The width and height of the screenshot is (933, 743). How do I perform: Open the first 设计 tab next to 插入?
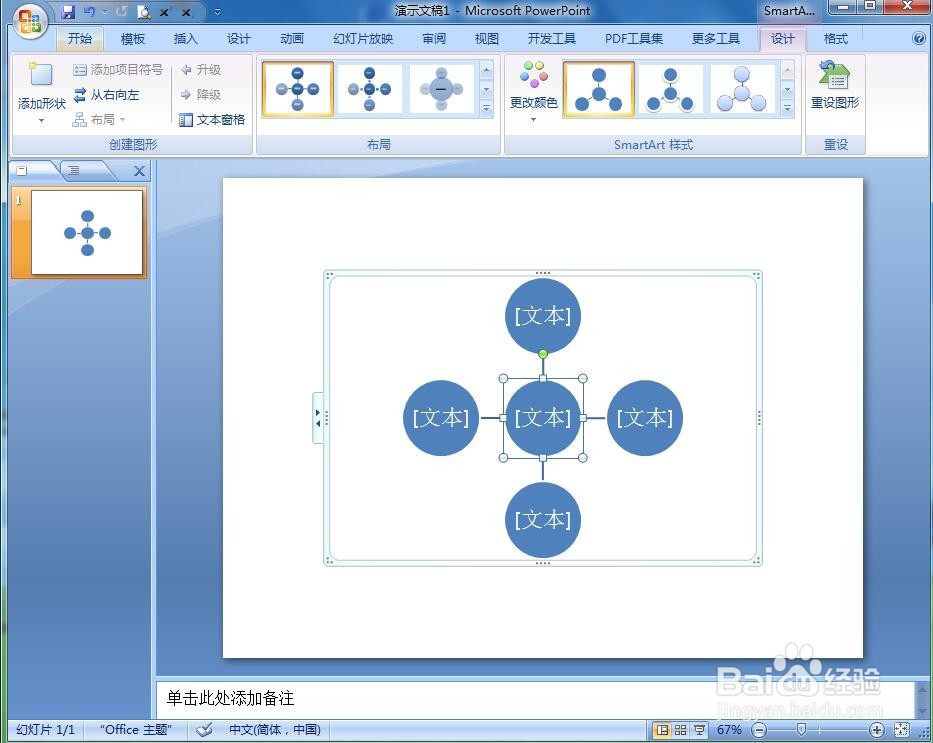[x=239, y=39]
